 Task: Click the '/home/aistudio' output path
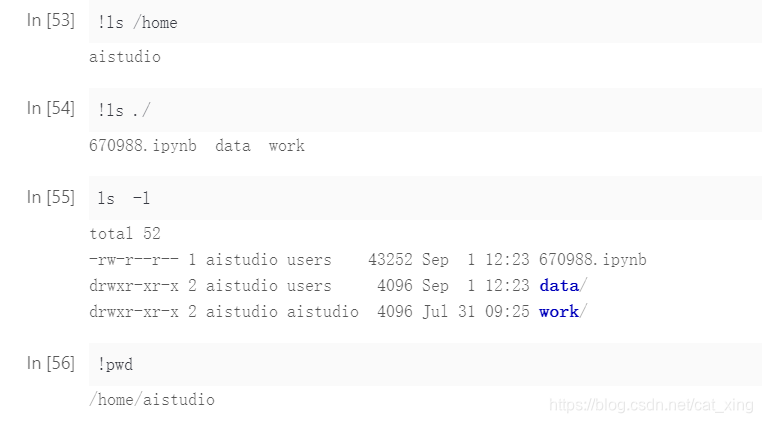[152, 400]
